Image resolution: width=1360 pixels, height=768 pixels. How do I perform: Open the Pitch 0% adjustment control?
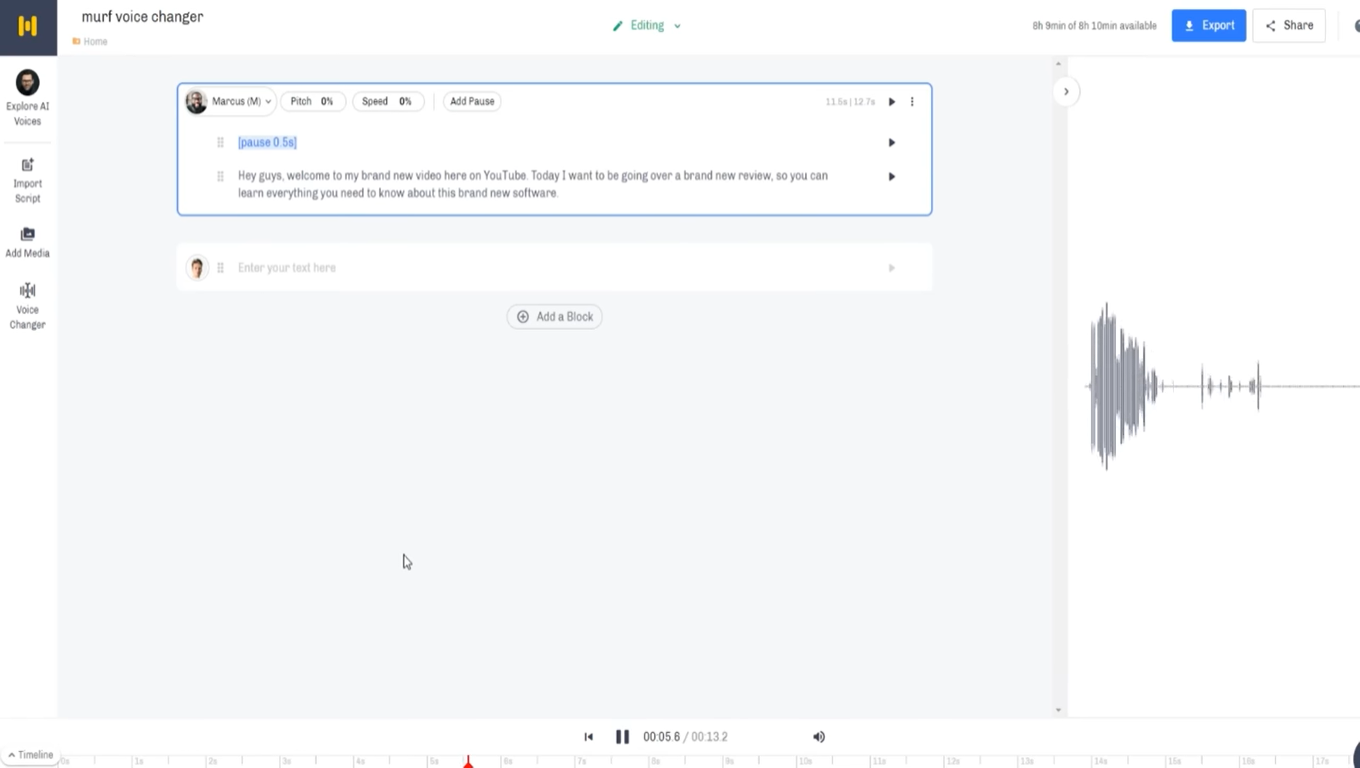(x=313, y=102)
